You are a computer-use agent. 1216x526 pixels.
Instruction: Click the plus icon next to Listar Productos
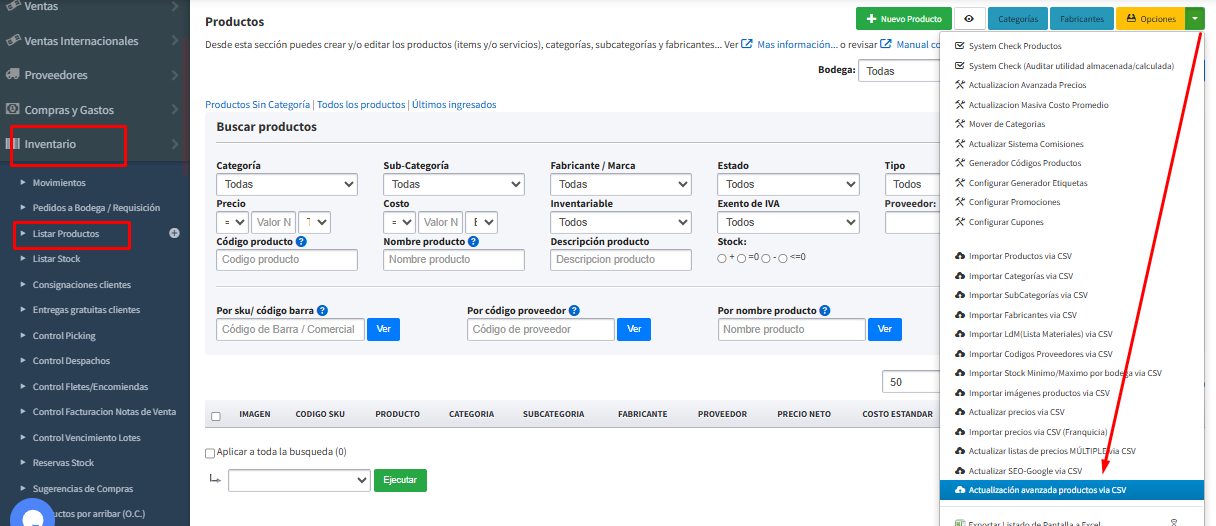click(x=174, y=233)
